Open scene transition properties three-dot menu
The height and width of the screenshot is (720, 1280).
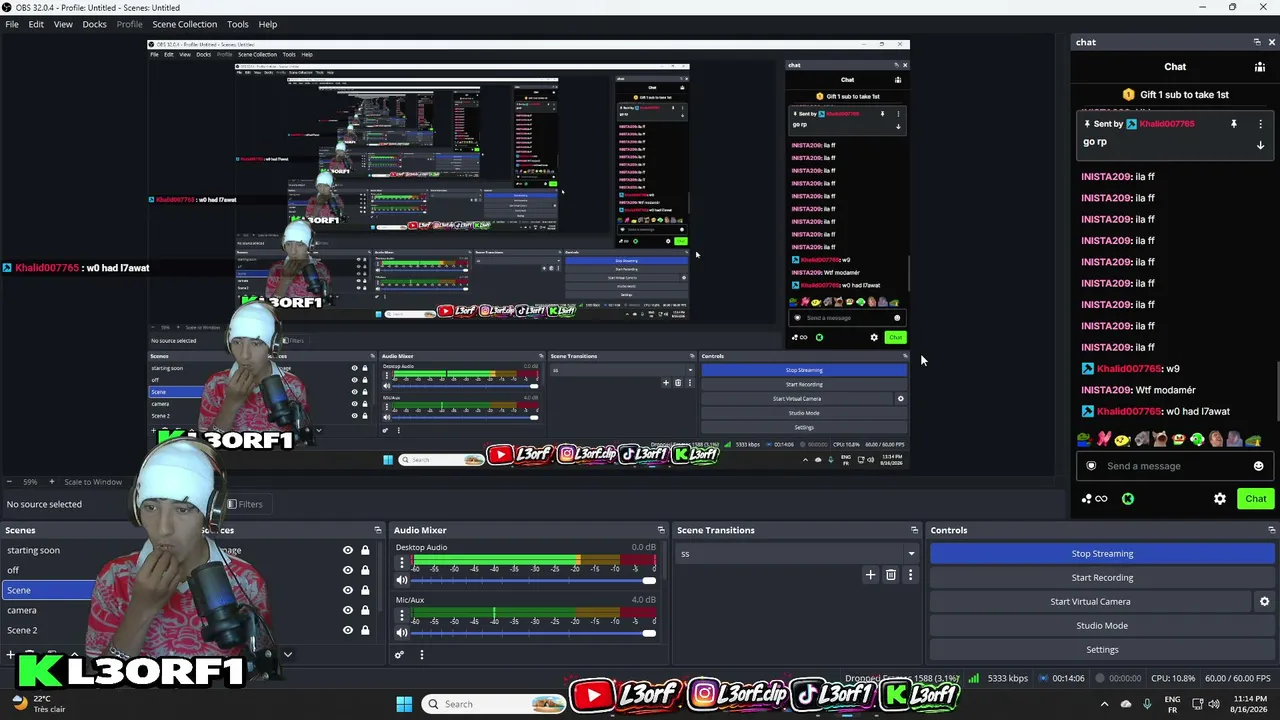click(910, 575)
